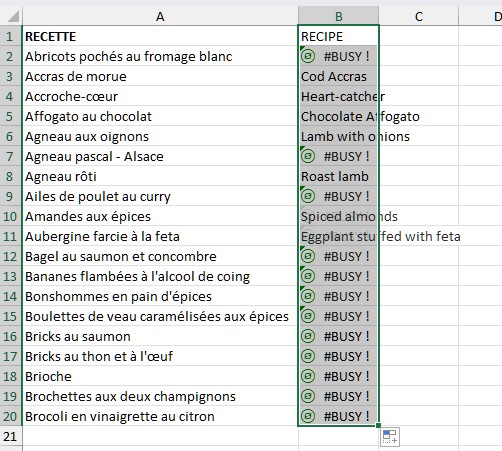Select cell 'Bagel au saumon et concombre'
The height and width of the screenshot is (451, 502).
[160, 256]
